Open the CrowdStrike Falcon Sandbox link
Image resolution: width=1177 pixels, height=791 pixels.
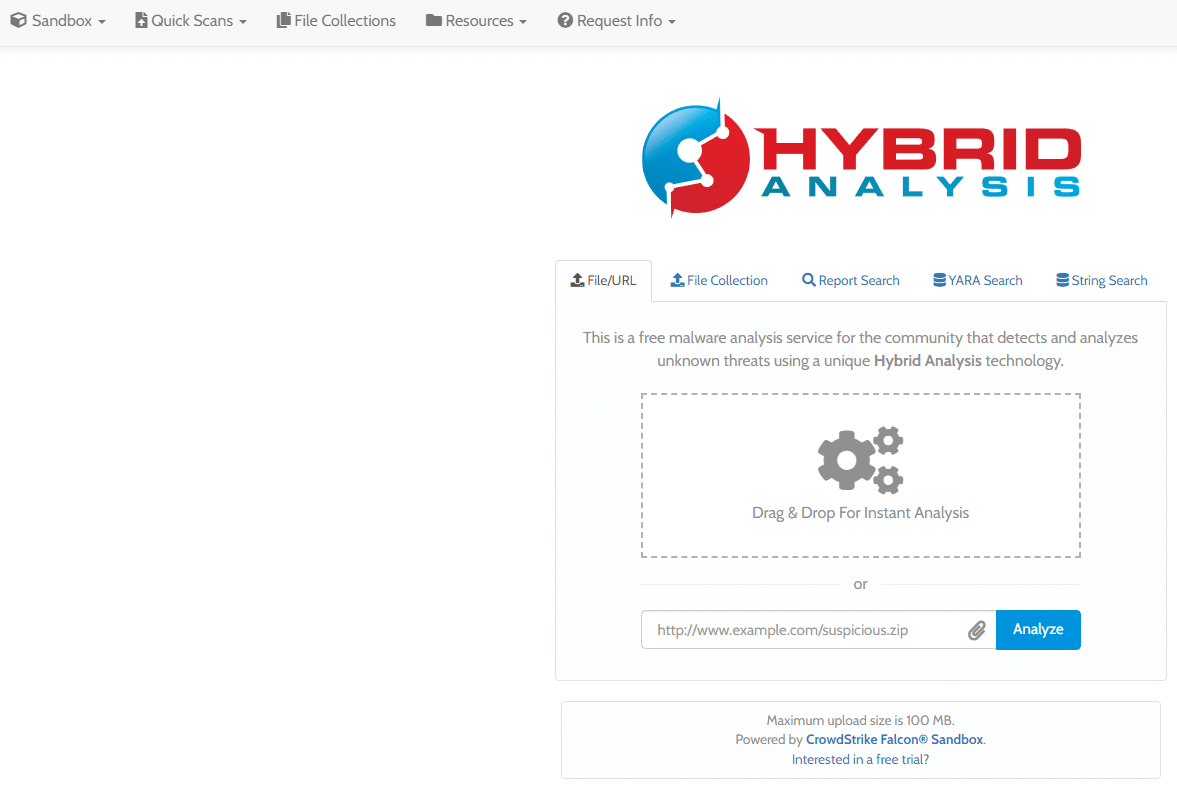coord(894,739)
